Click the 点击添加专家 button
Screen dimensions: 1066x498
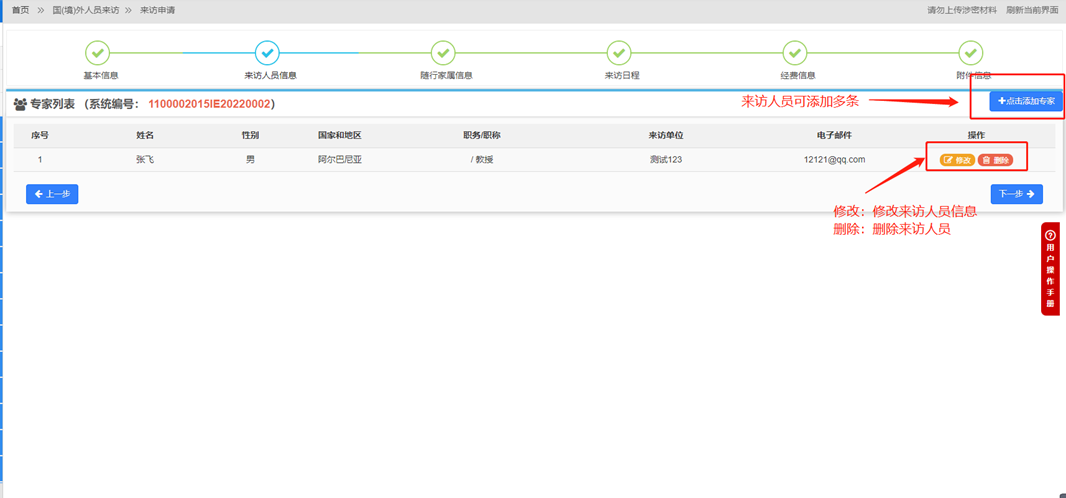pyautogui.click(x=1026, y=101)
